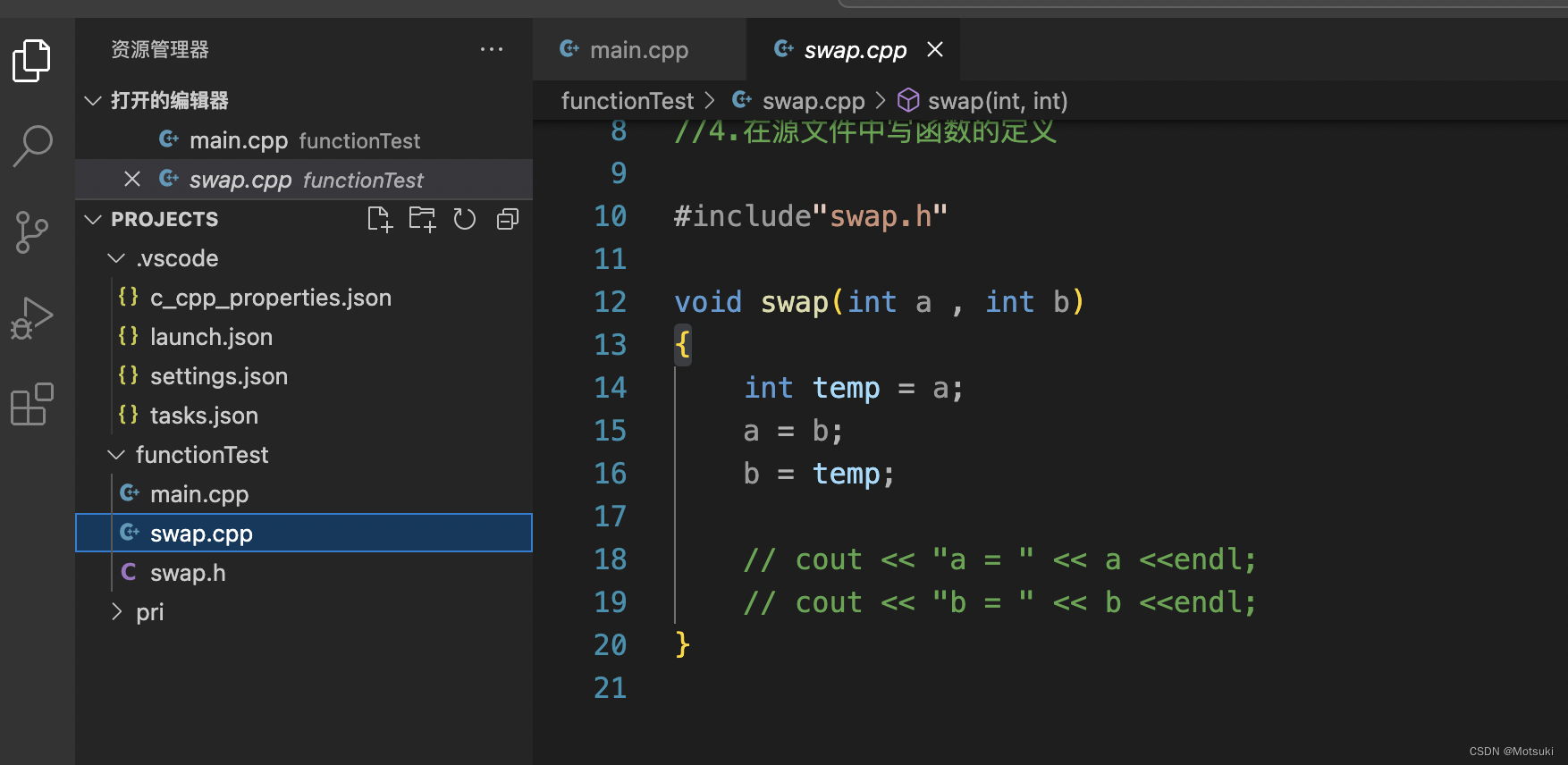Click the swap.cpp tab file icon
This screenshot has width=1568, height=765.
click(x=784, y=48)
